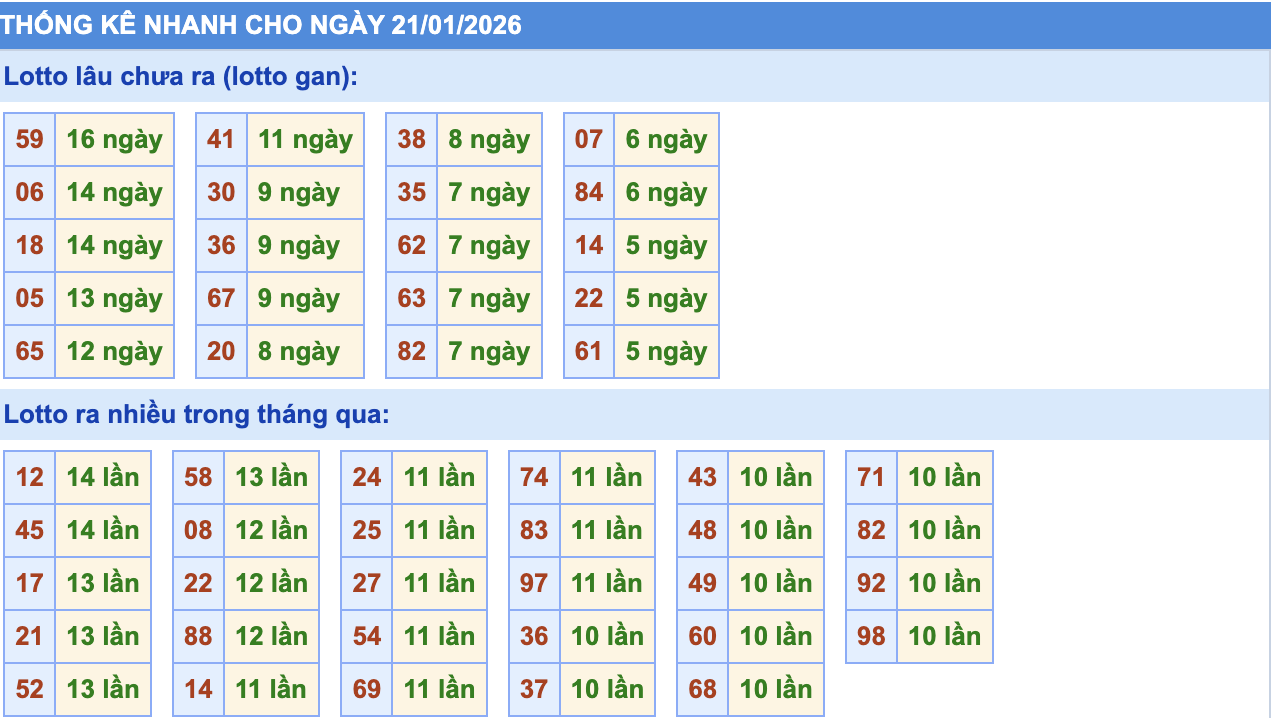Click lotto number 68
Image resolution: width=1273 pixels, height=718 pixels.
click(x=703, y=689)
